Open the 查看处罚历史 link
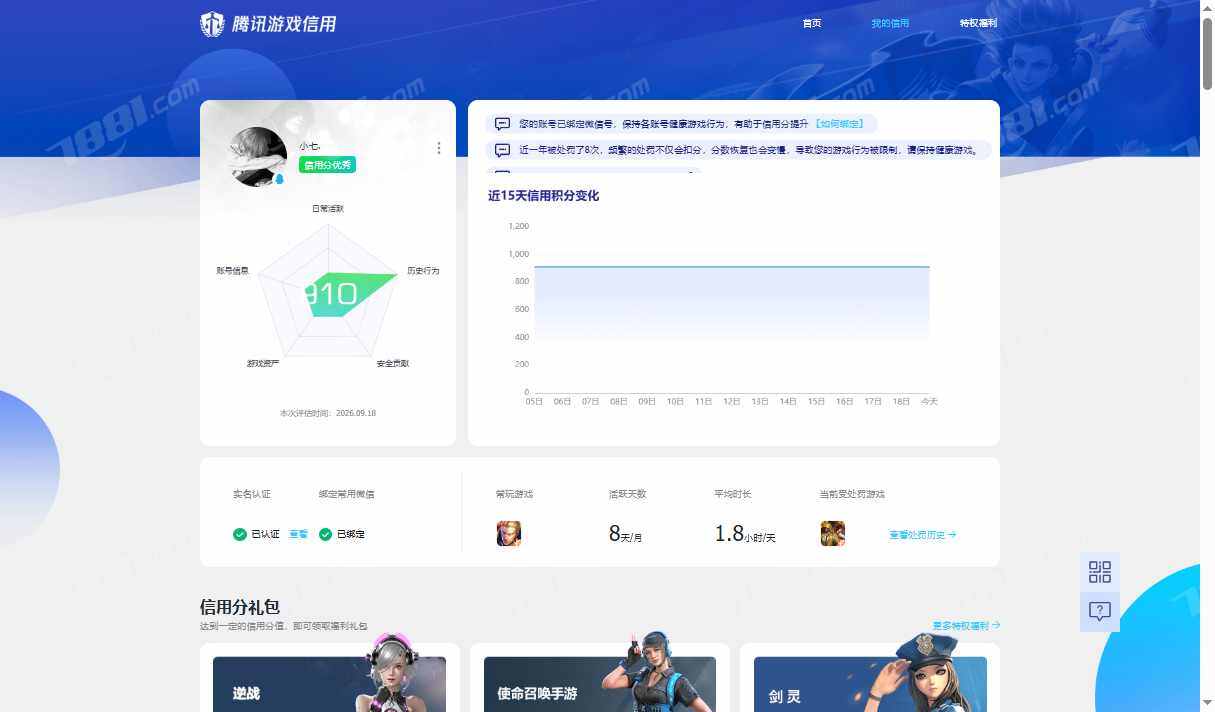This screenshot has height=712, width=1215. [x=922, y=535]
